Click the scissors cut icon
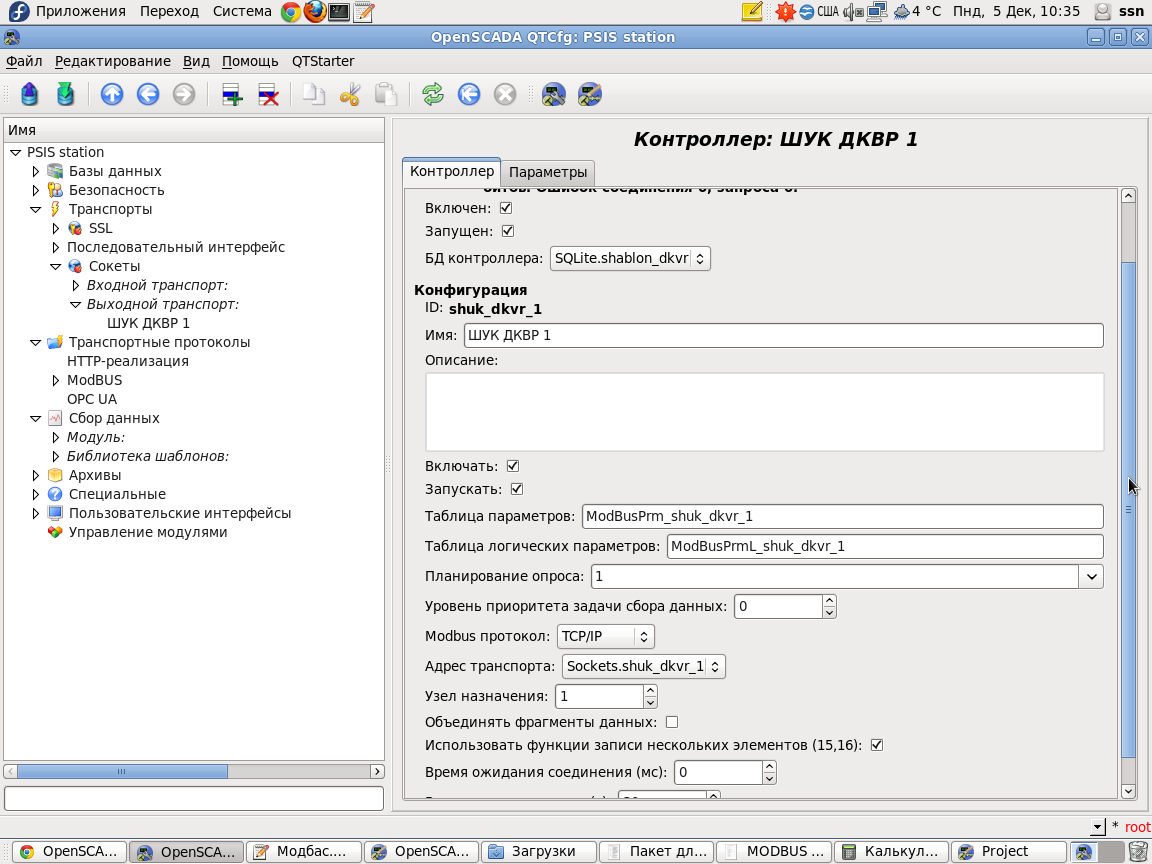This screenshot has height=864, width=1152. pyautogui.click(x=350, y=95)
